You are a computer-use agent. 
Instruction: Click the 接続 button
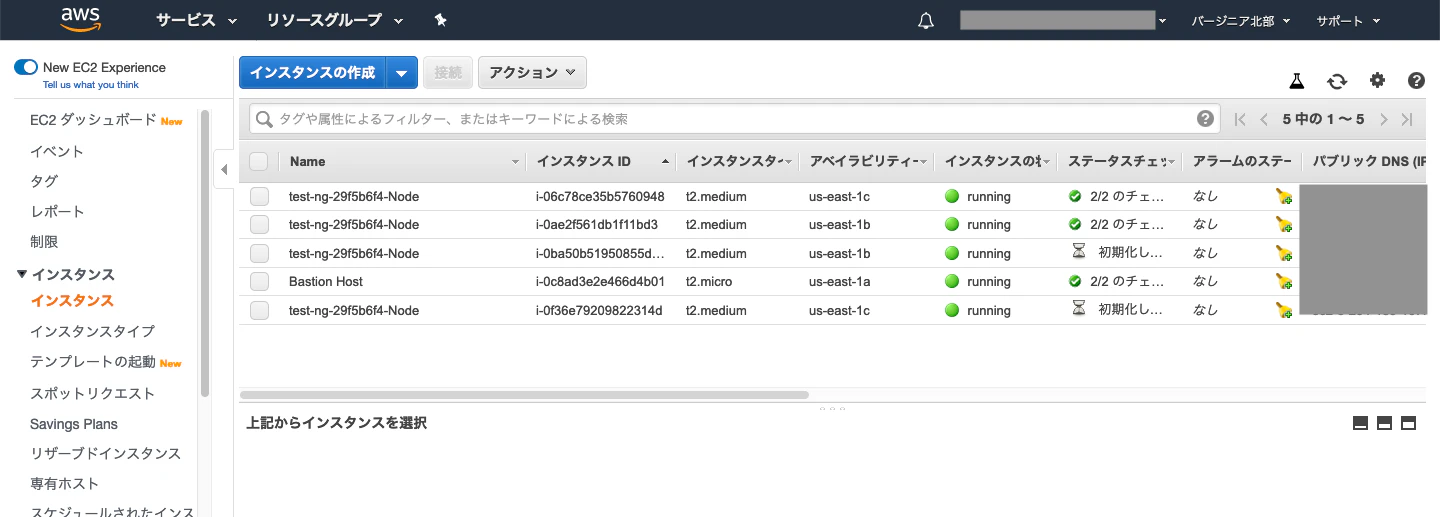tap(448, 72)
